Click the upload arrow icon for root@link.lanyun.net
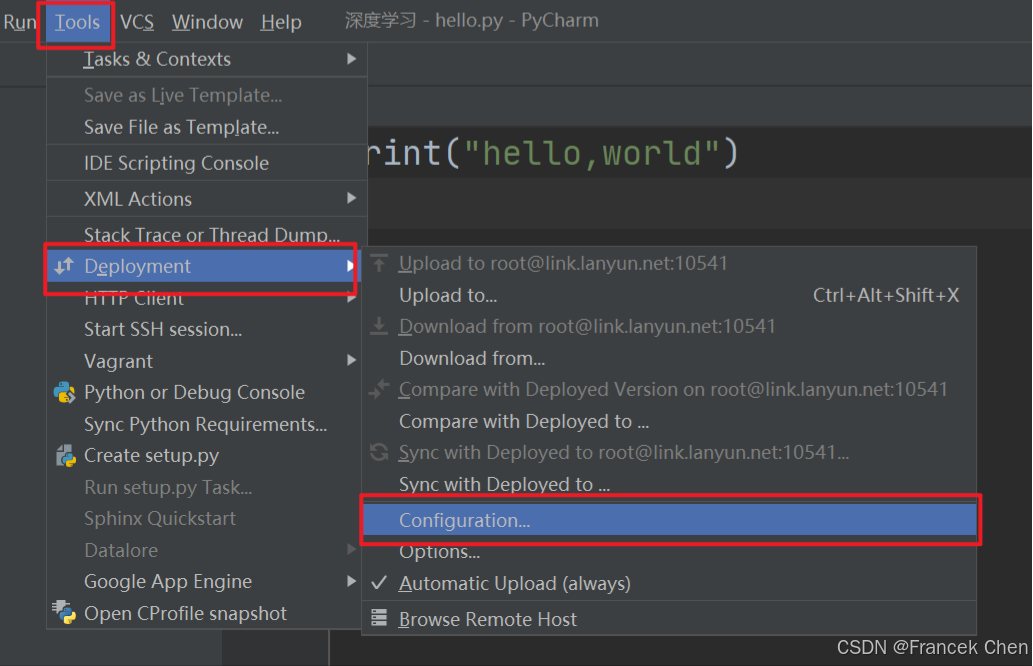Image resolution: width=1033 pixels, height=666 pixels. tap(379, 264)
